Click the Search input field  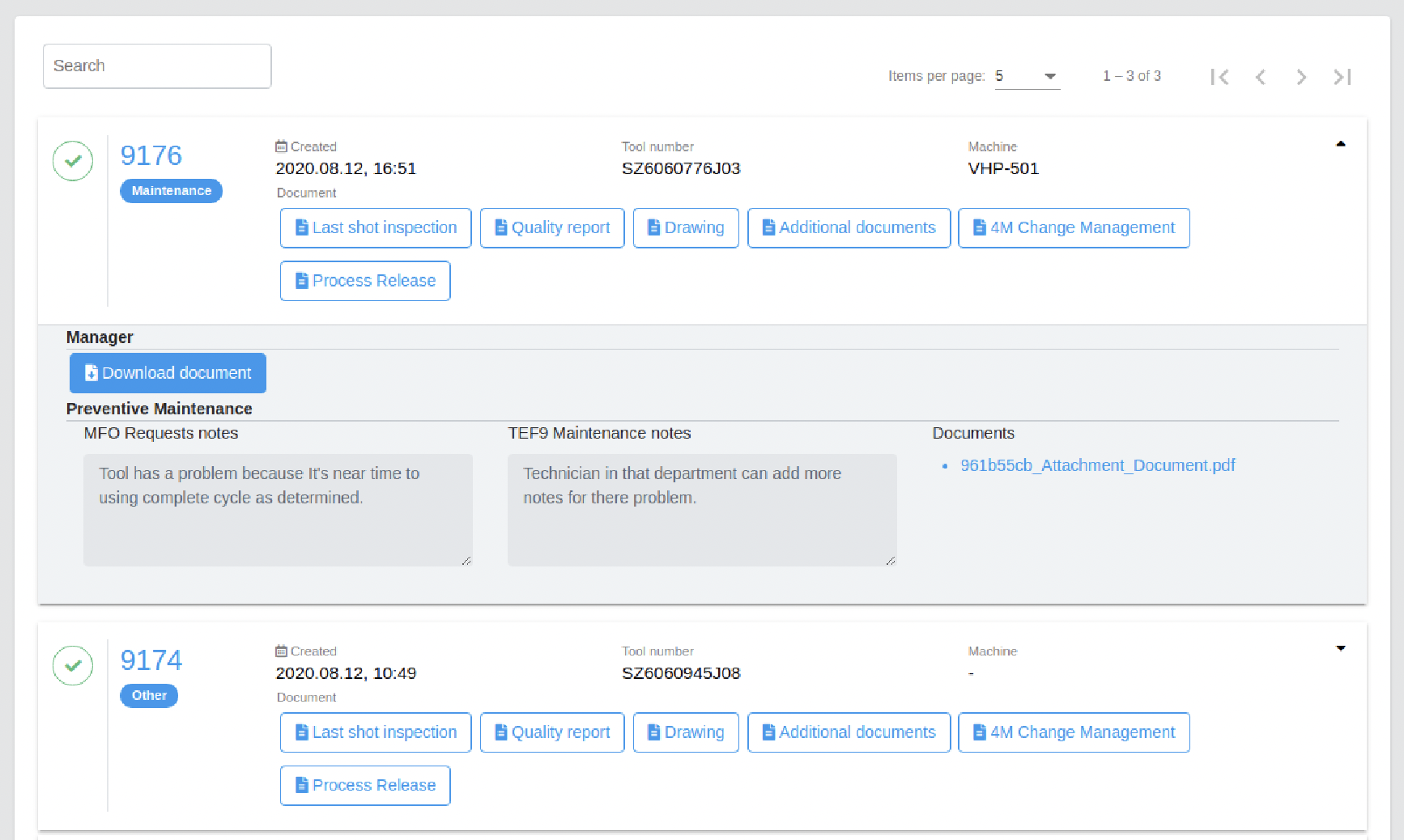[157, 66]
